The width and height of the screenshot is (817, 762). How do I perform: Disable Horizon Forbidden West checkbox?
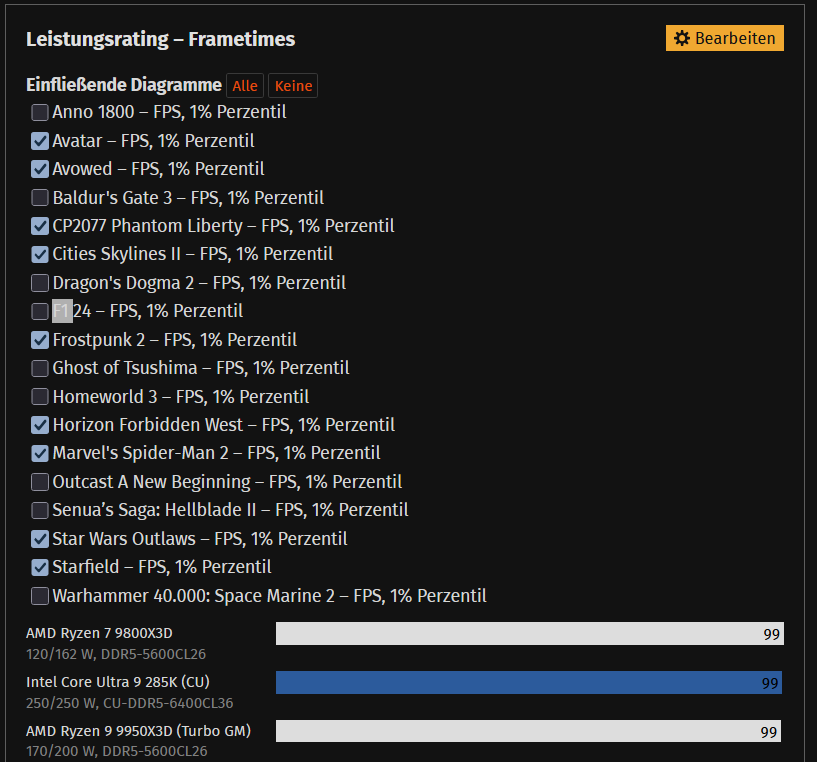coord(40,425)
